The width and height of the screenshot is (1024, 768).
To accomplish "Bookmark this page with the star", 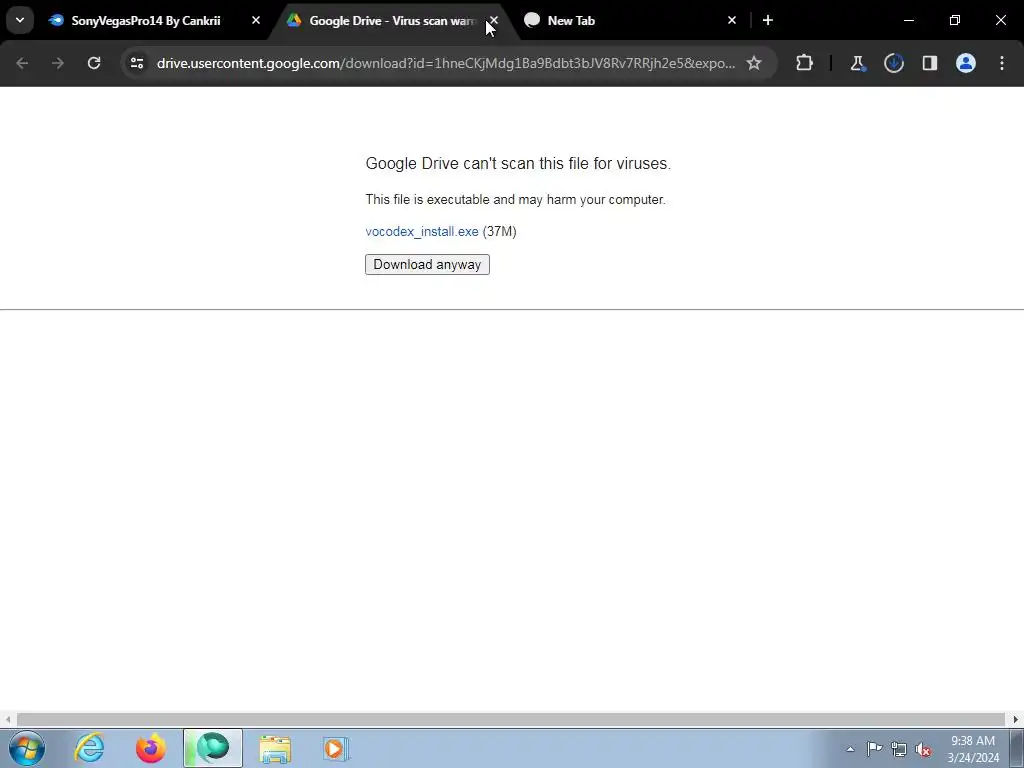I will coord(754,63).
